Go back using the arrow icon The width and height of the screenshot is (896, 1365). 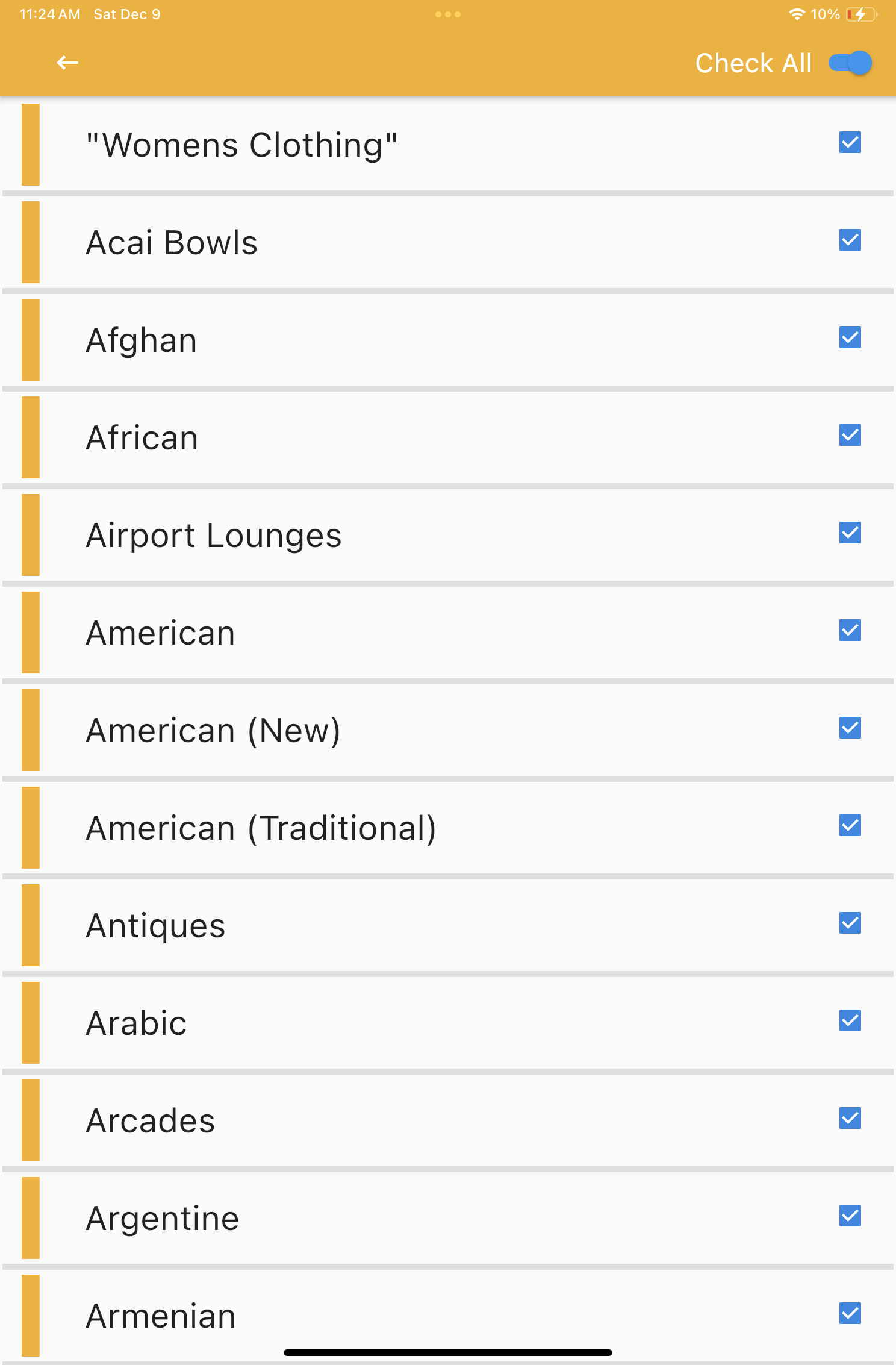(67, 63)
